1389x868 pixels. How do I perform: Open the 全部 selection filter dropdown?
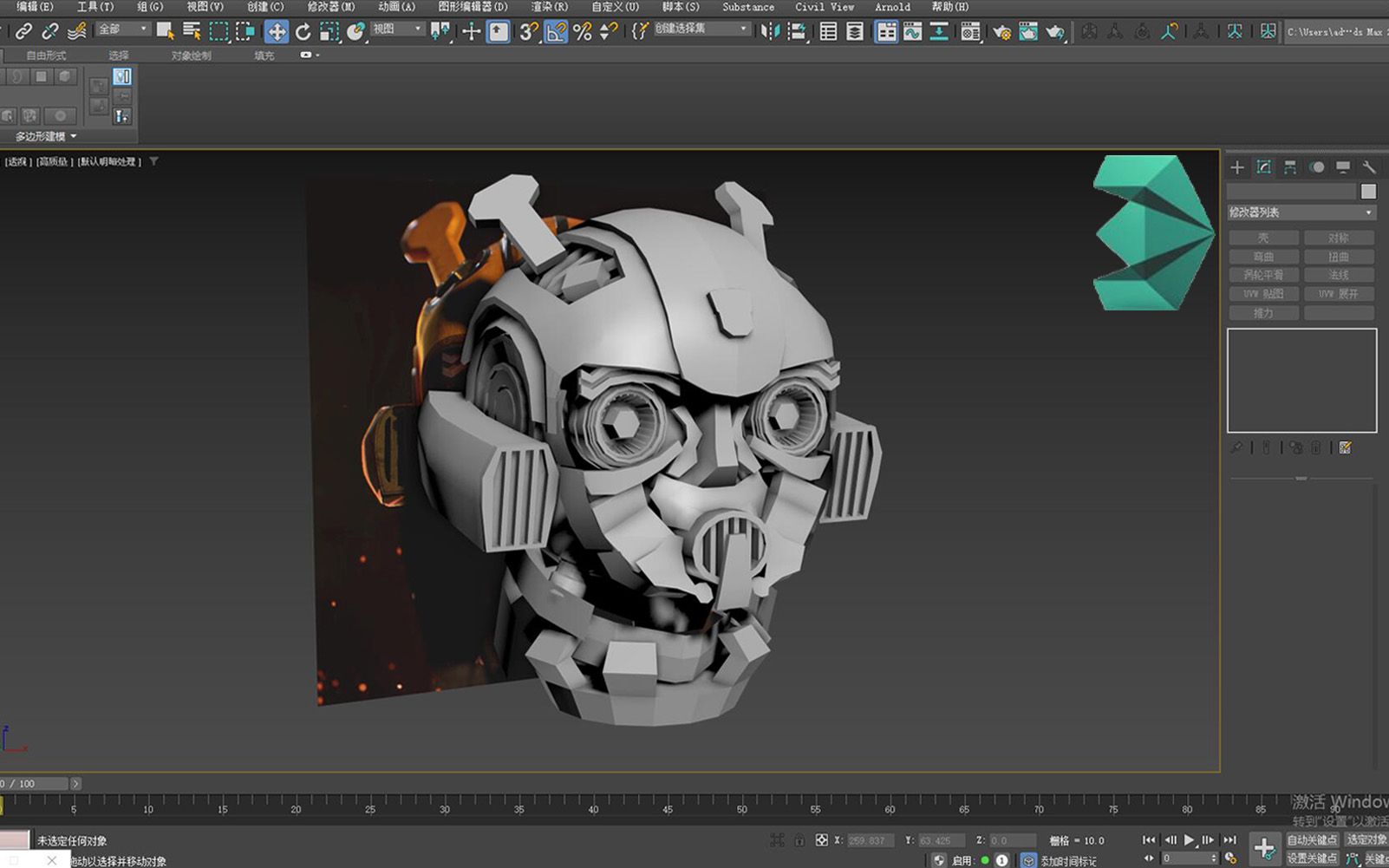[123, 29]
